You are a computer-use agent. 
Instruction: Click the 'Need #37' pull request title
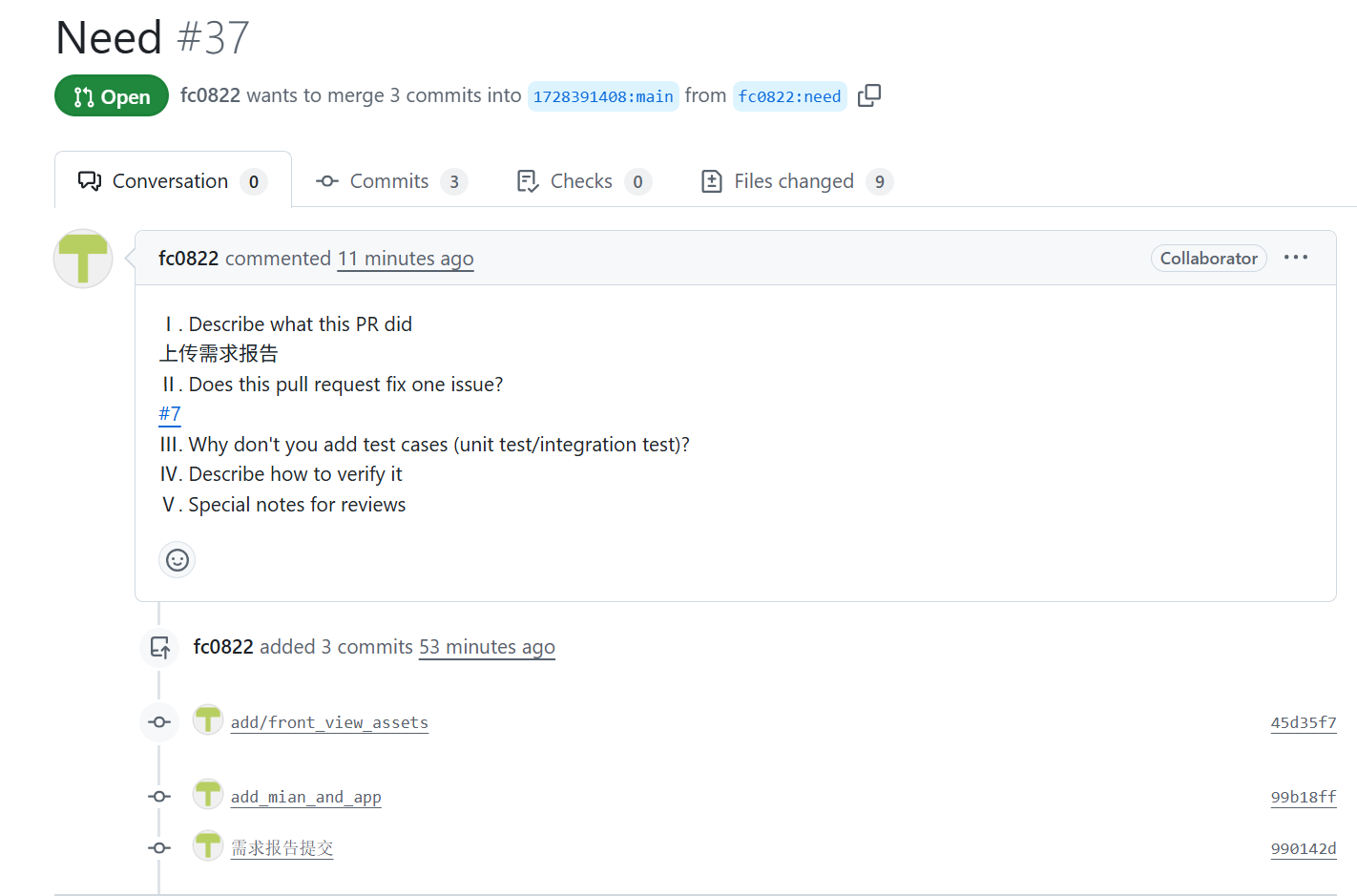point(153,38)
